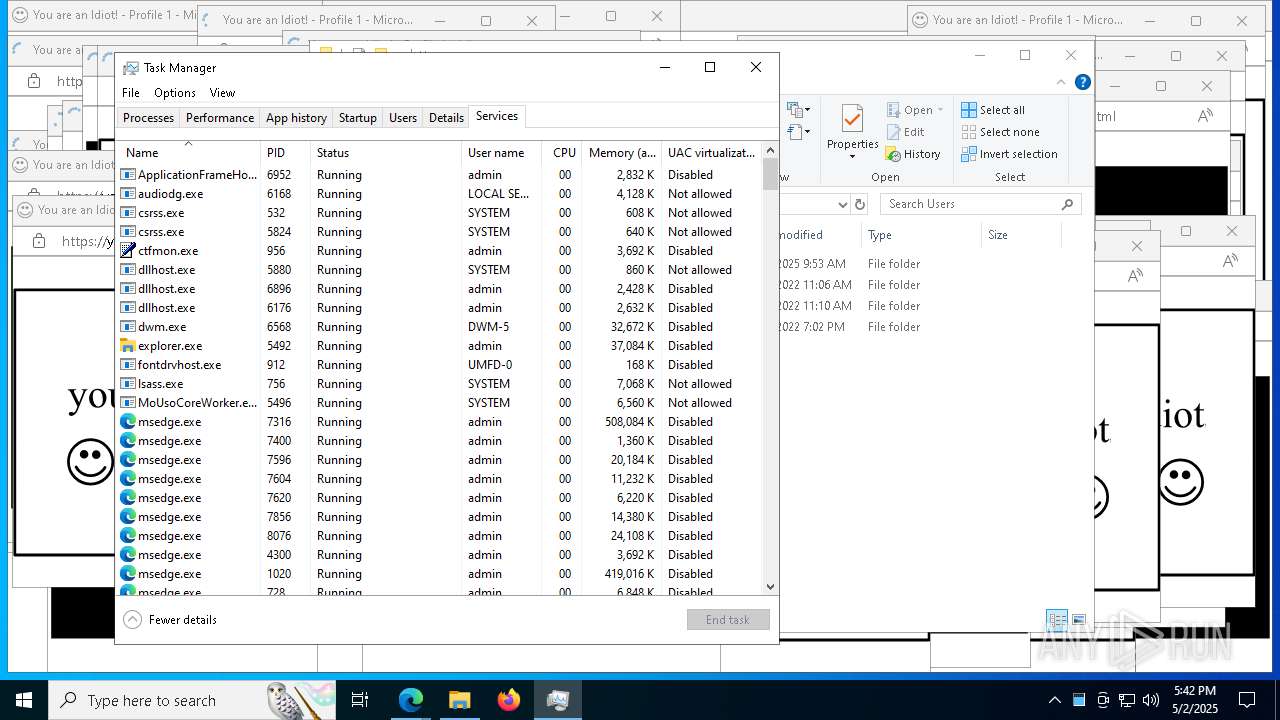Select msedge.exe icon with PID 8076
Viewport: 1280px width, 720px height.
[128, 536]
